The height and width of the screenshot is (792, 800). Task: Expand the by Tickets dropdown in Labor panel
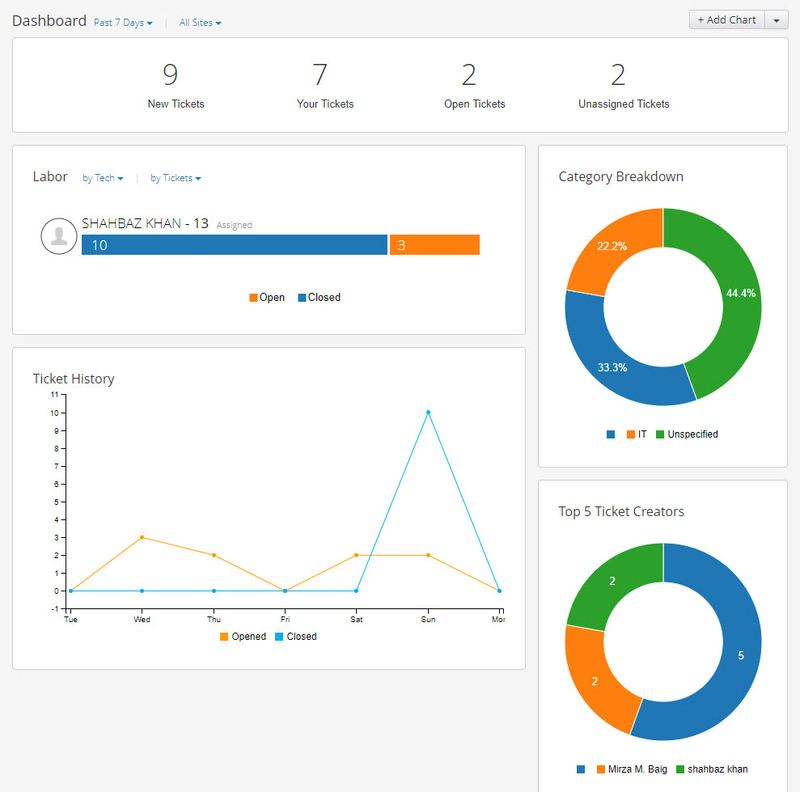(x=175, y=178)
